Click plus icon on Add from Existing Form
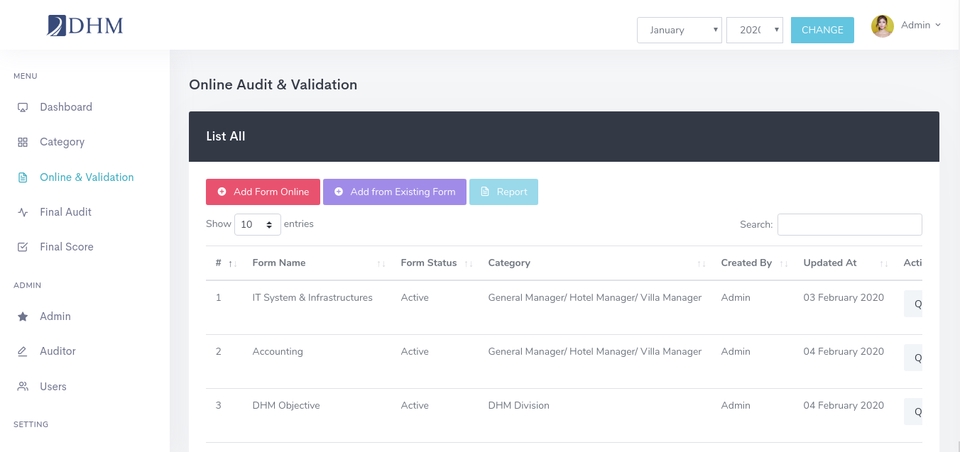The image size is (960, 452). (x=339, y=192)
